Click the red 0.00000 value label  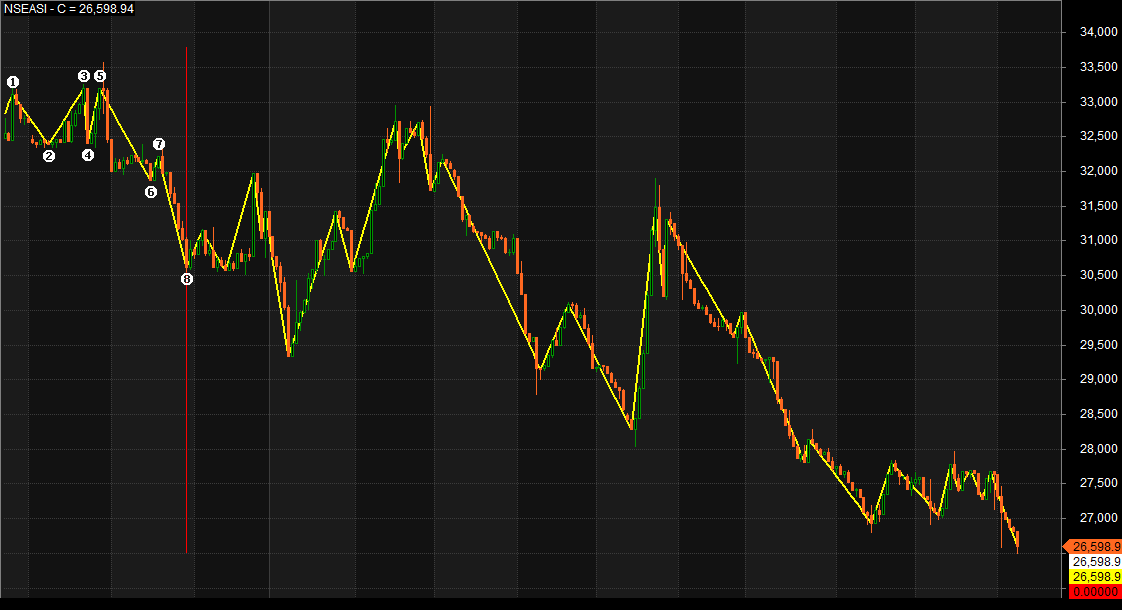pos(1095,592)
